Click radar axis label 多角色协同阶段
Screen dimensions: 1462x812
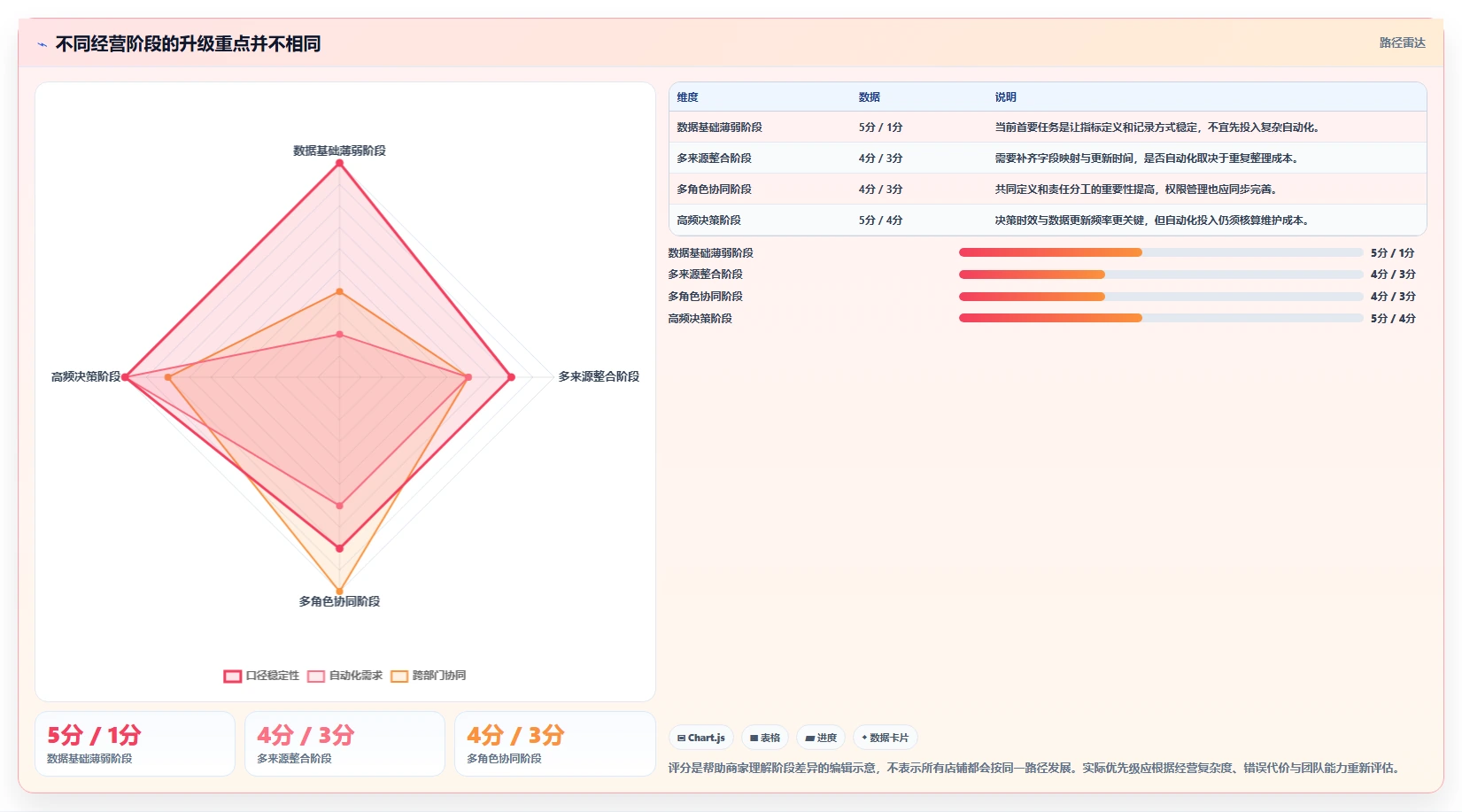pos(339,601)
